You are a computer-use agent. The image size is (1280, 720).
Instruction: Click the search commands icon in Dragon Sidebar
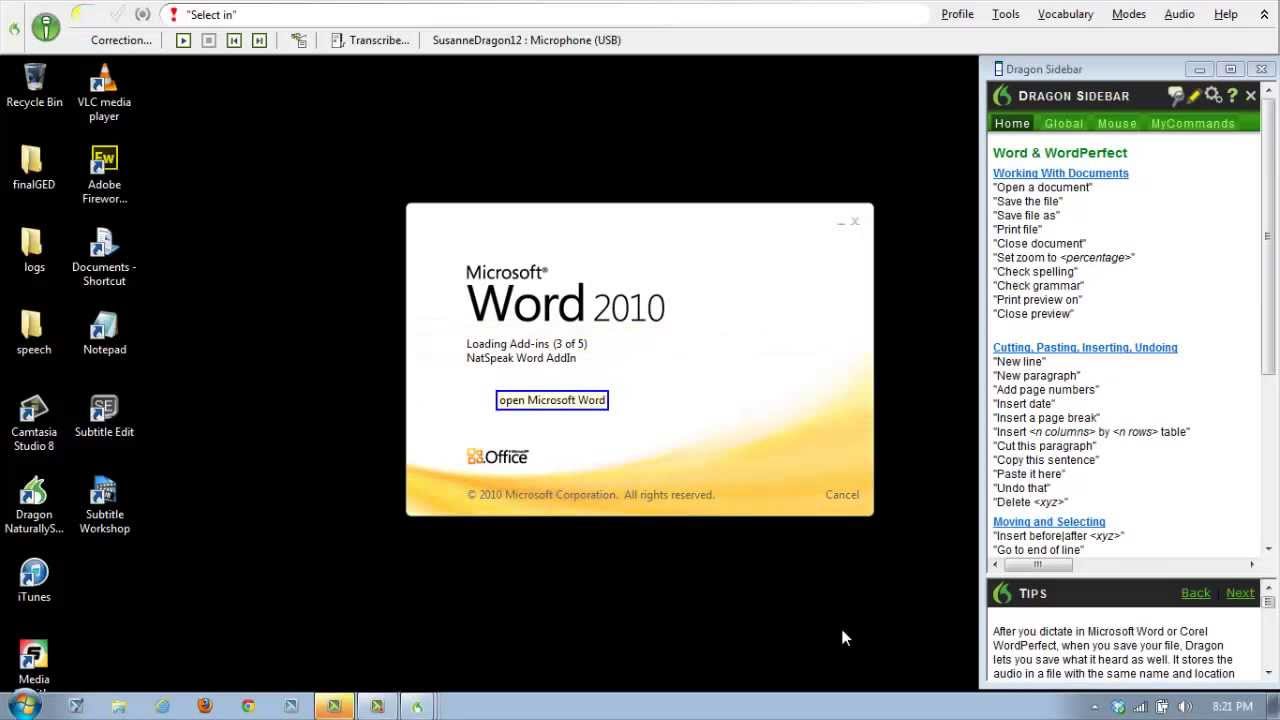(x=1176, y=96)
